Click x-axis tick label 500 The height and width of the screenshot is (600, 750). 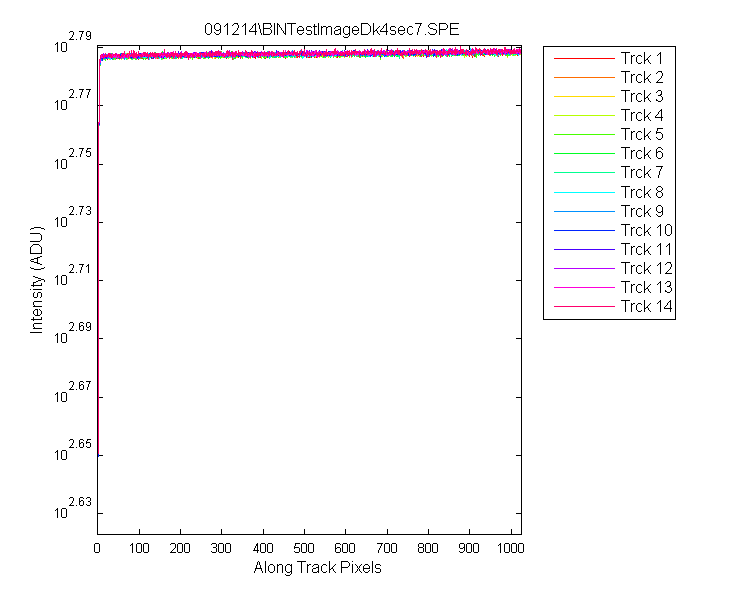coord(304,548)
